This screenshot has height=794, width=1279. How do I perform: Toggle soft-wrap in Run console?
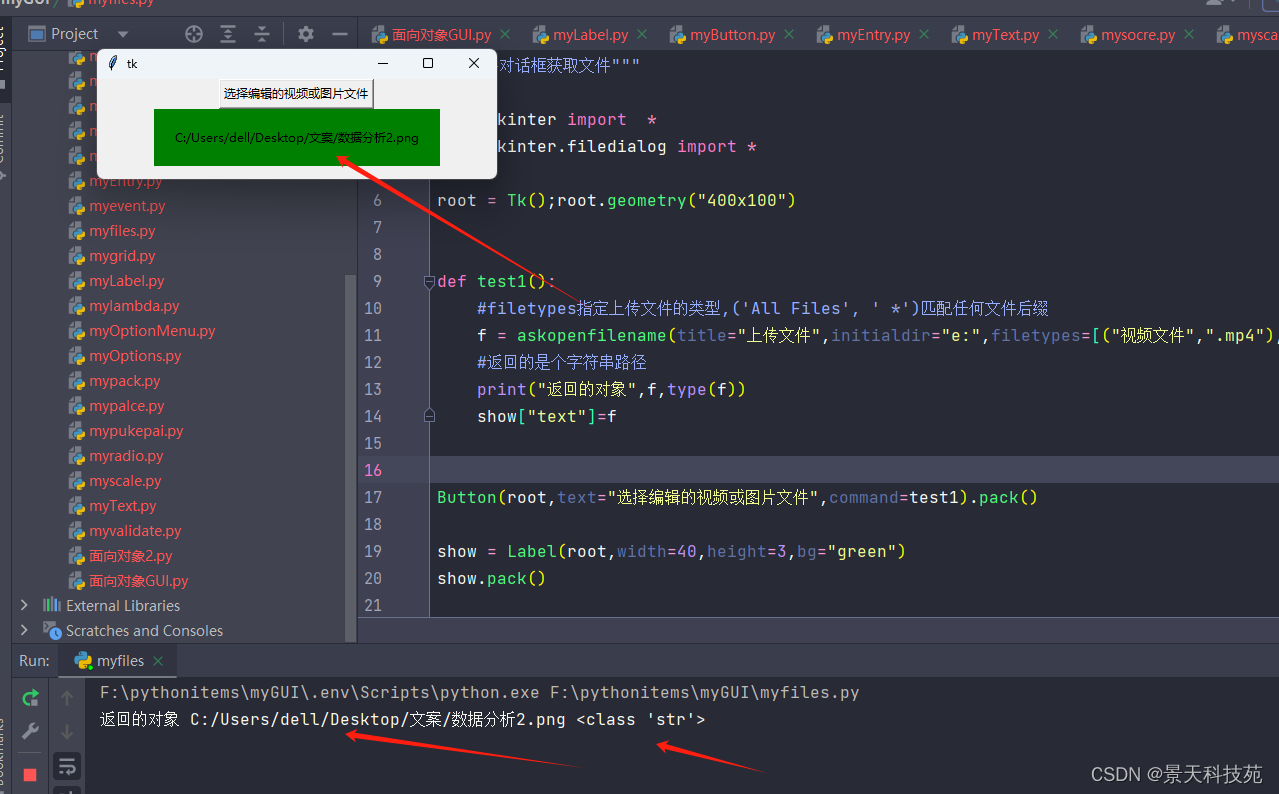[x=67, y=767]
